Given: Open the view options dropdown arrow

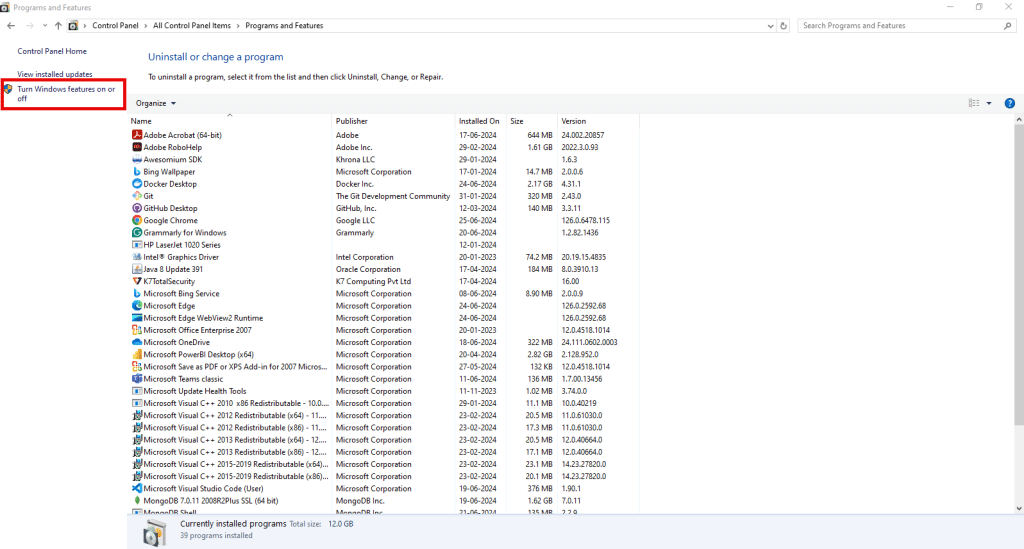Looking at the screenshot, I should coord(989,103).
